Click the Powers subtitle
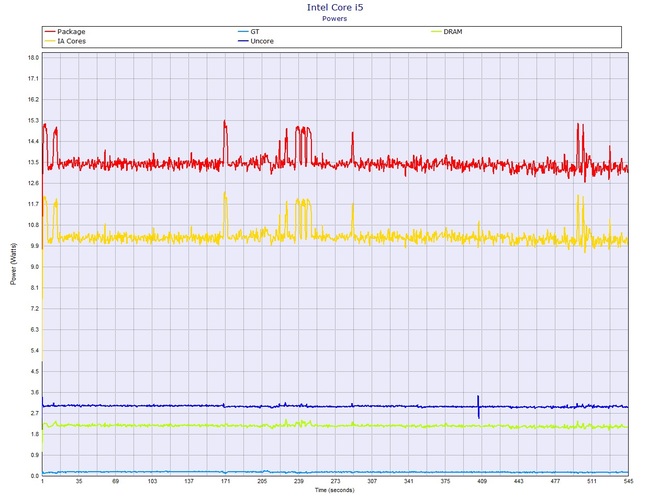The width and height of the screenshot is (670, 502). [335, 18]
